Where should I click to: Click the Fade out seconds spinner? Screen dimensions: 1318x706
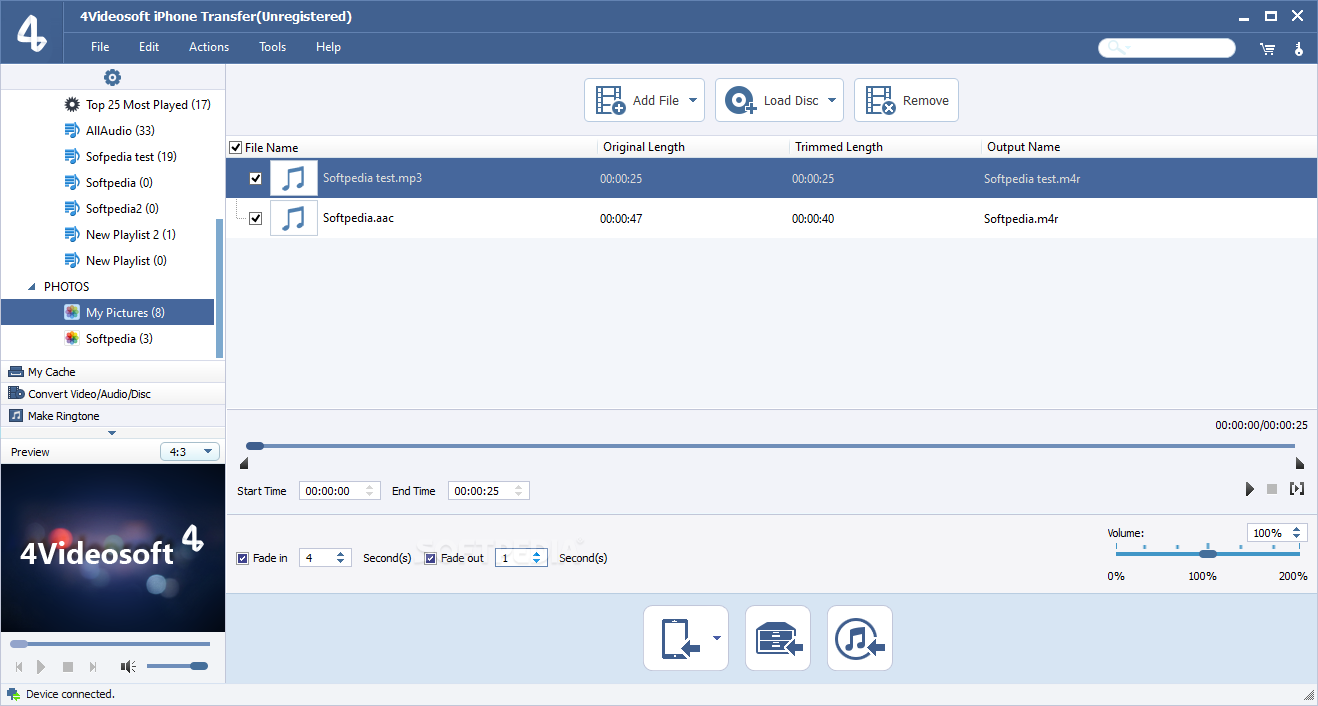[x=521, y=558]
